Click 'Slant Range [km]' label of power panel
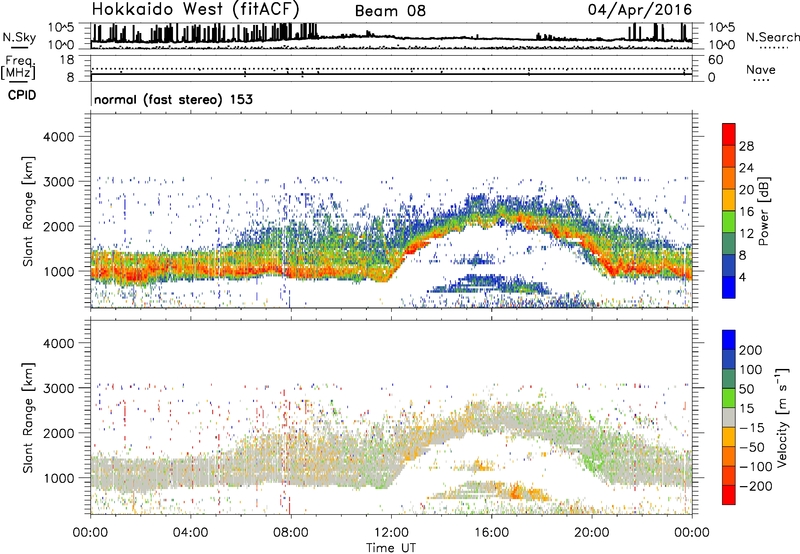 pyautogui.click(x=28, y=211)
